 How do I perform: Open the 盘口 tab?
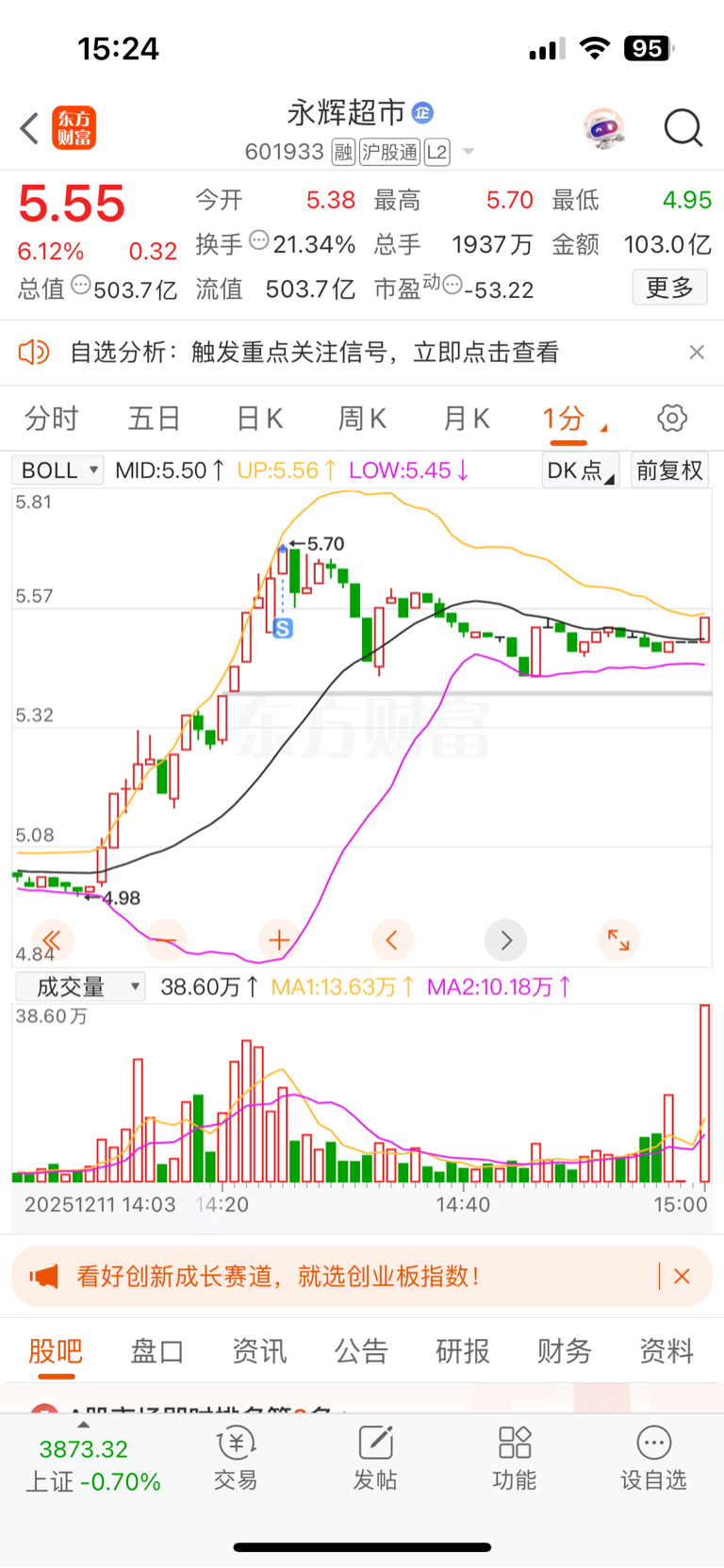157,1350
